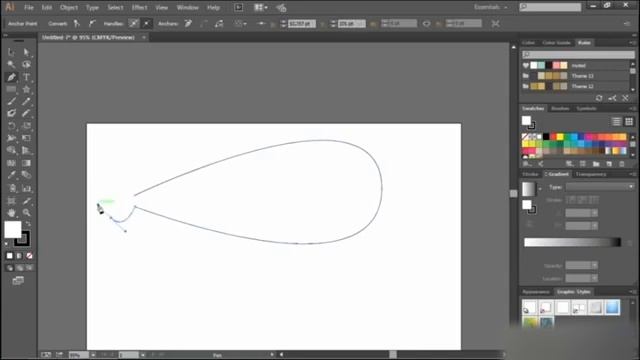Open the Help menu

tap(213, 7)
